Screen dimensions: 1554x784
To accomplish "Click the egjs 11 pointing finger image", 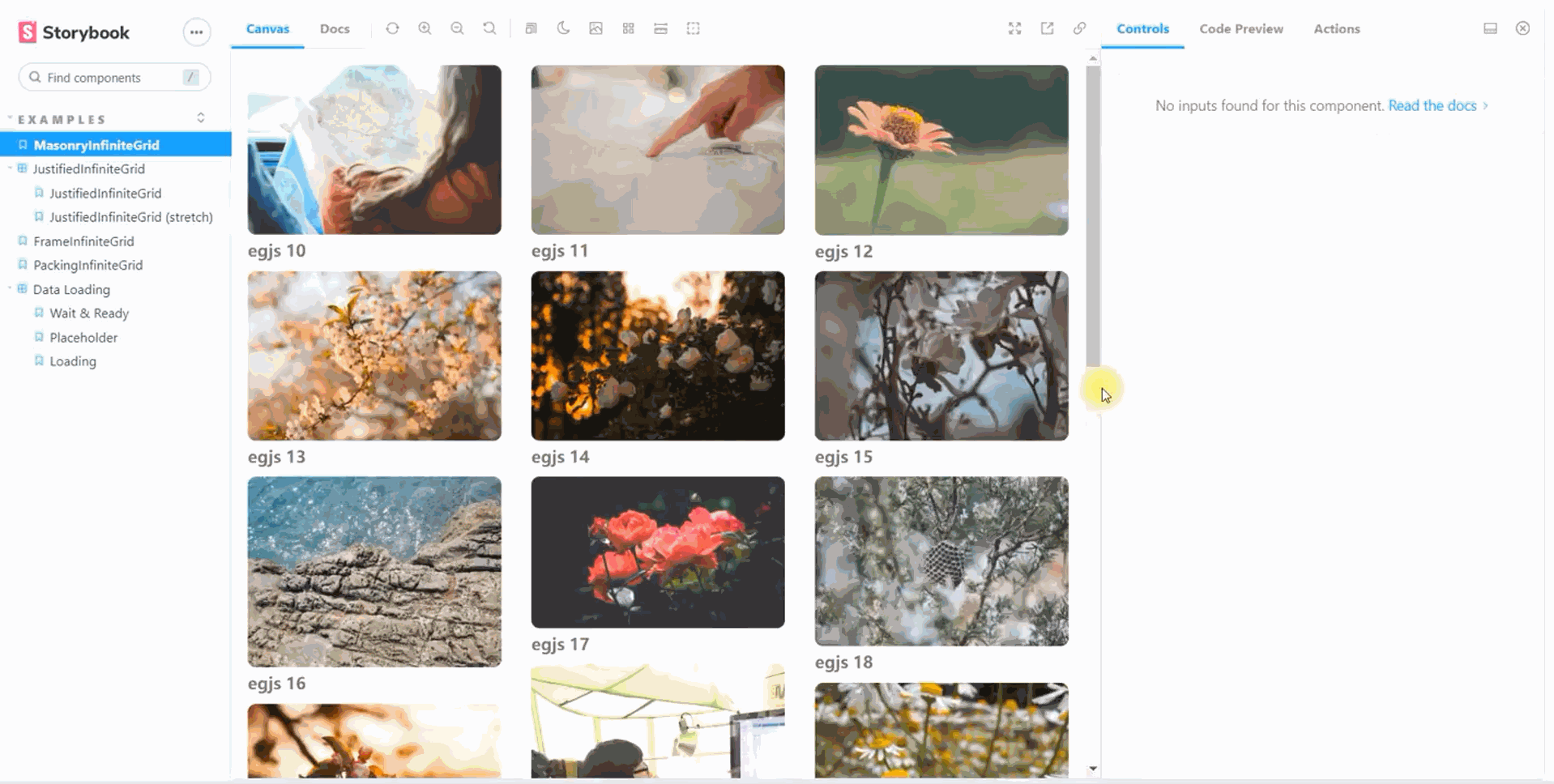I will [658, 150].
